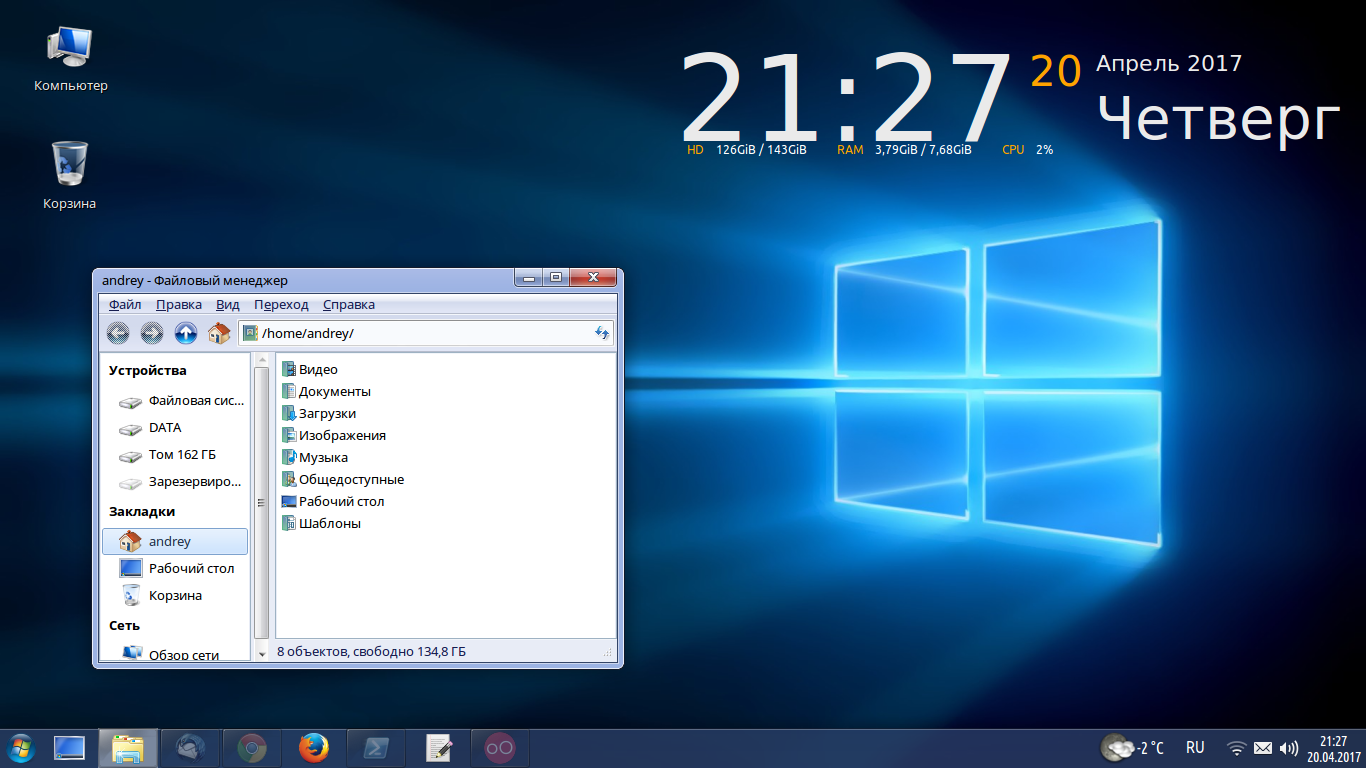Screen dimensions: 1366x768
Task: Select the Рабочий стол folder in file list
Action: point(333,502)
